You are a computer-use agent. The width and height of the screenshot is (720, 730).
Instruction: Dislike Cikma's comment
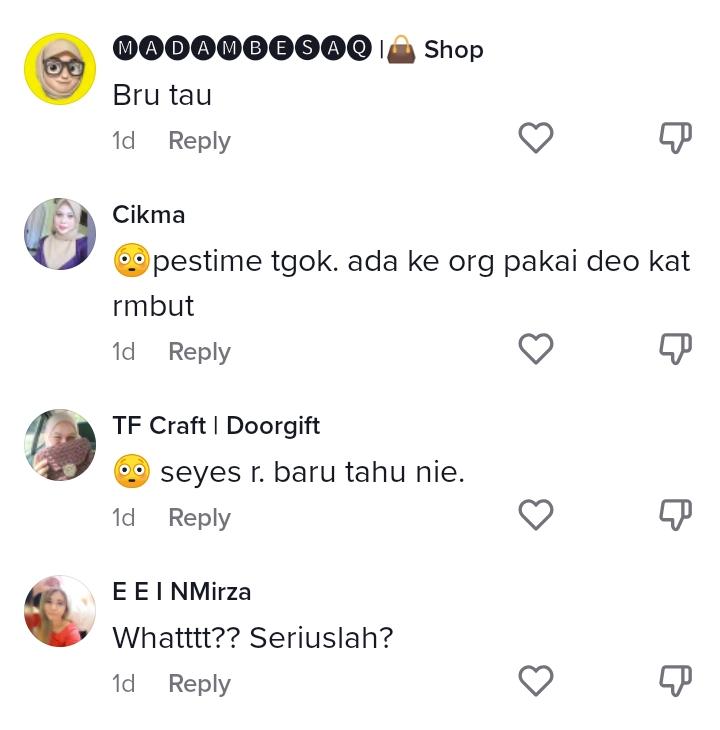click(675, 349)
